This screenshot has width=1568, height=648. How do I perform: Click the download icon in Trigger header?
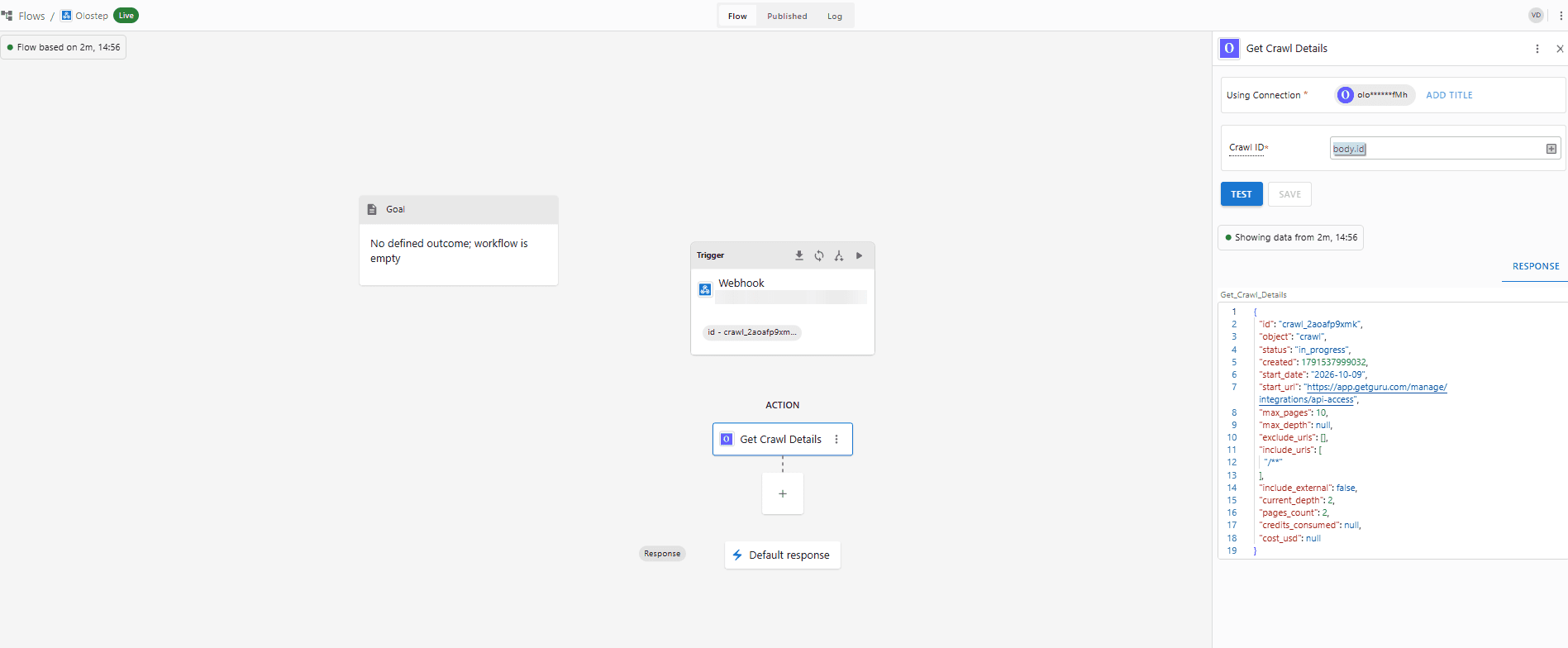tap(799, 255)
